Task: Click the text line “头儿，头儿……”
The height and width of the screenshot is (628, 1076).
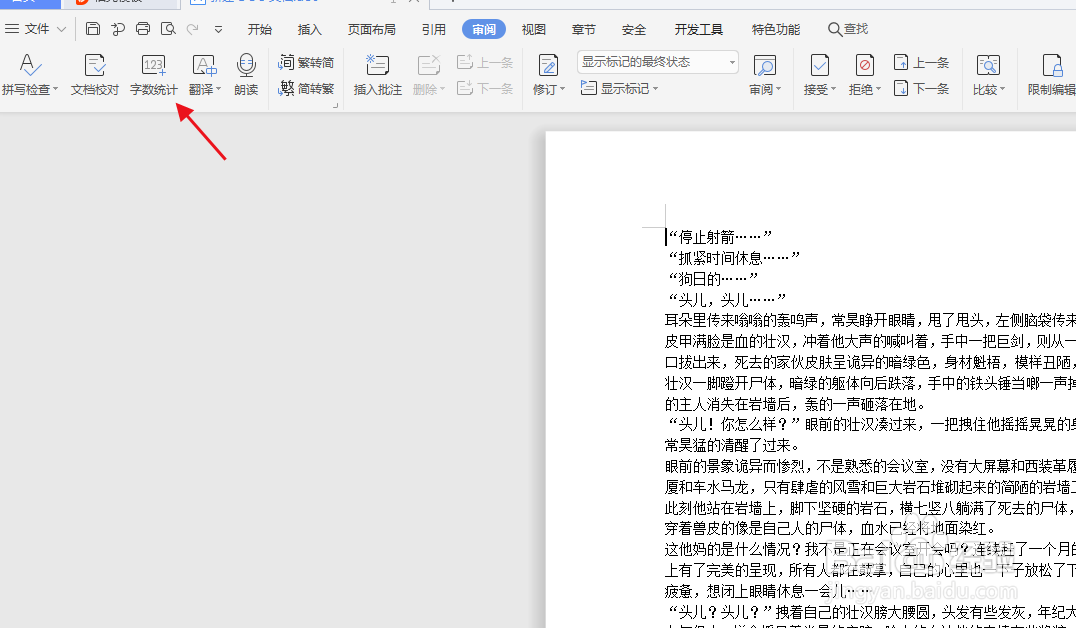Action: tap(726, 300)
